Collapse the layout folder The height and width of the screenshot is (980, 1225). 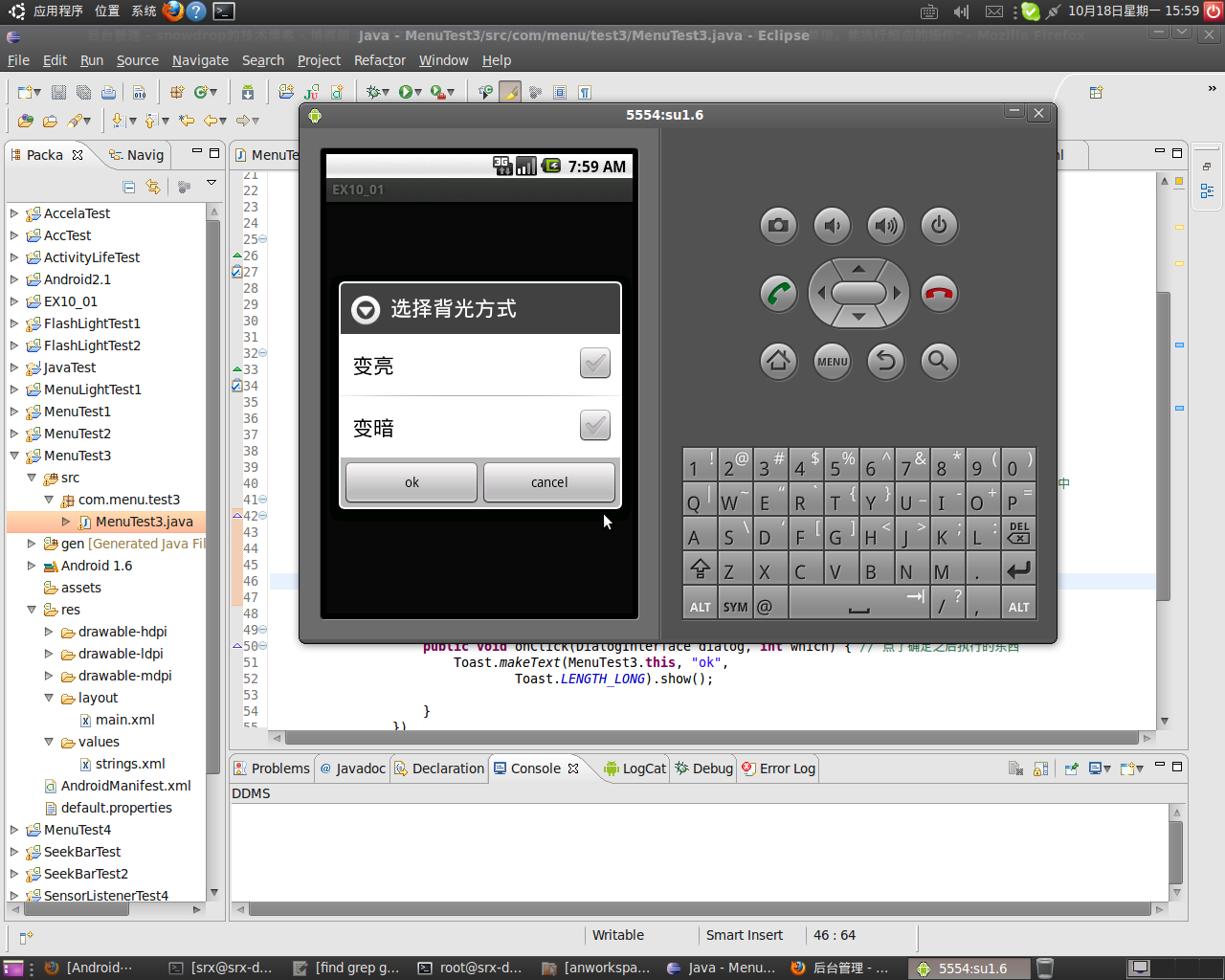click(49, 698)
